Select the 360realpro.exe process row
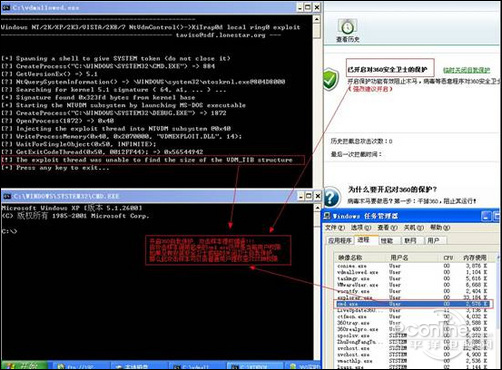 412,329
